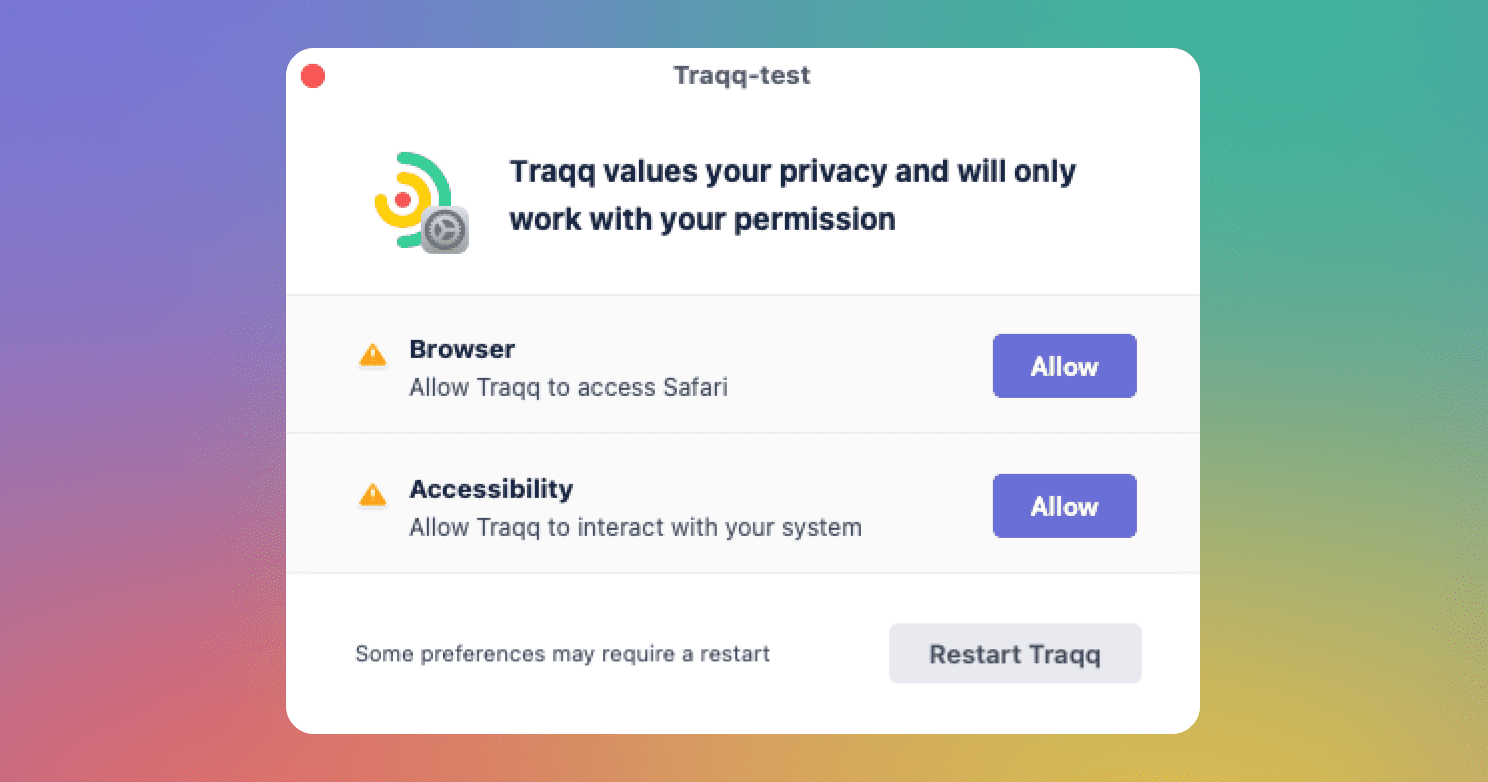Screen dimensions: 1488x782
Task: Click the blank title bar area right of title
Action: pos(1000,75)
